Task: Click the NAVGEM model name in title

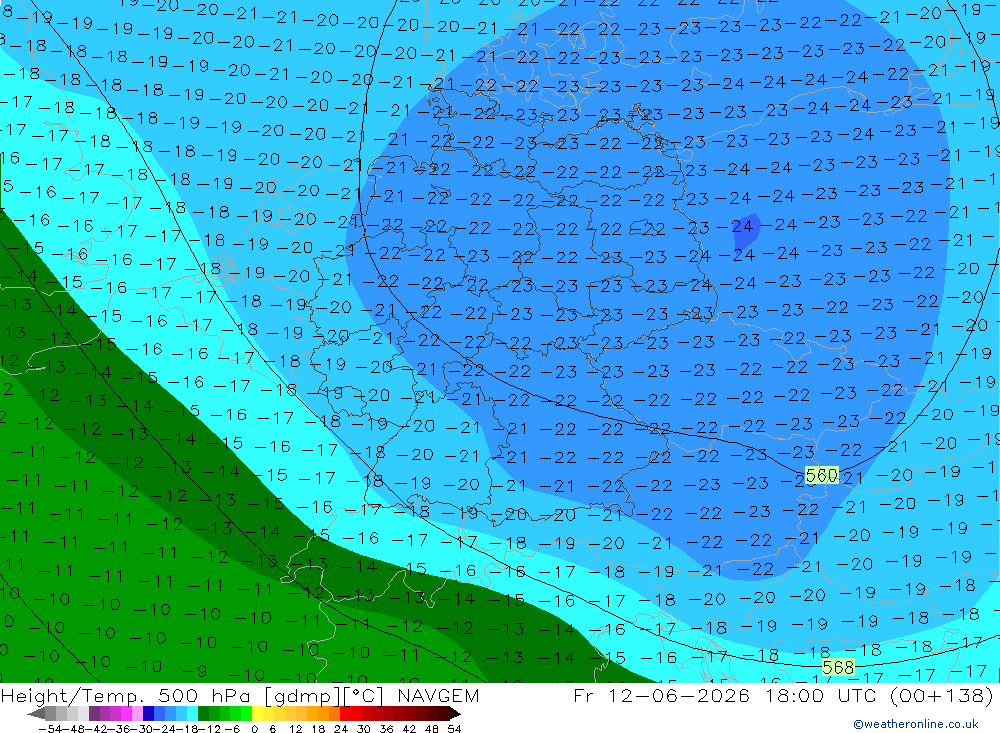Action: pos(438,695)
